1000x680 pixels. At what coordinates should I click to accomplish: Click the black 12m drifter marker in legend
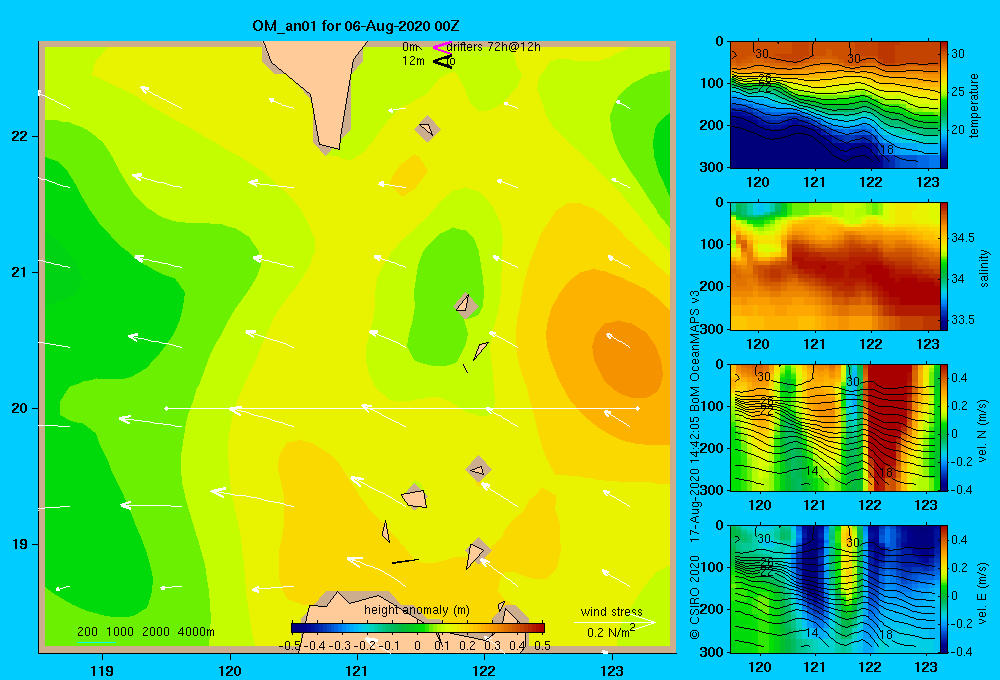442,61
